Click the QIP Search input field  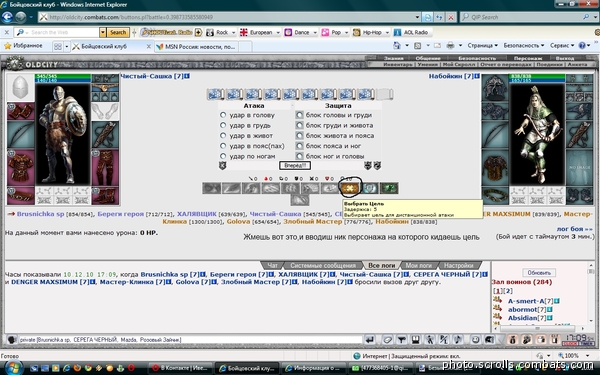point(526,17)
